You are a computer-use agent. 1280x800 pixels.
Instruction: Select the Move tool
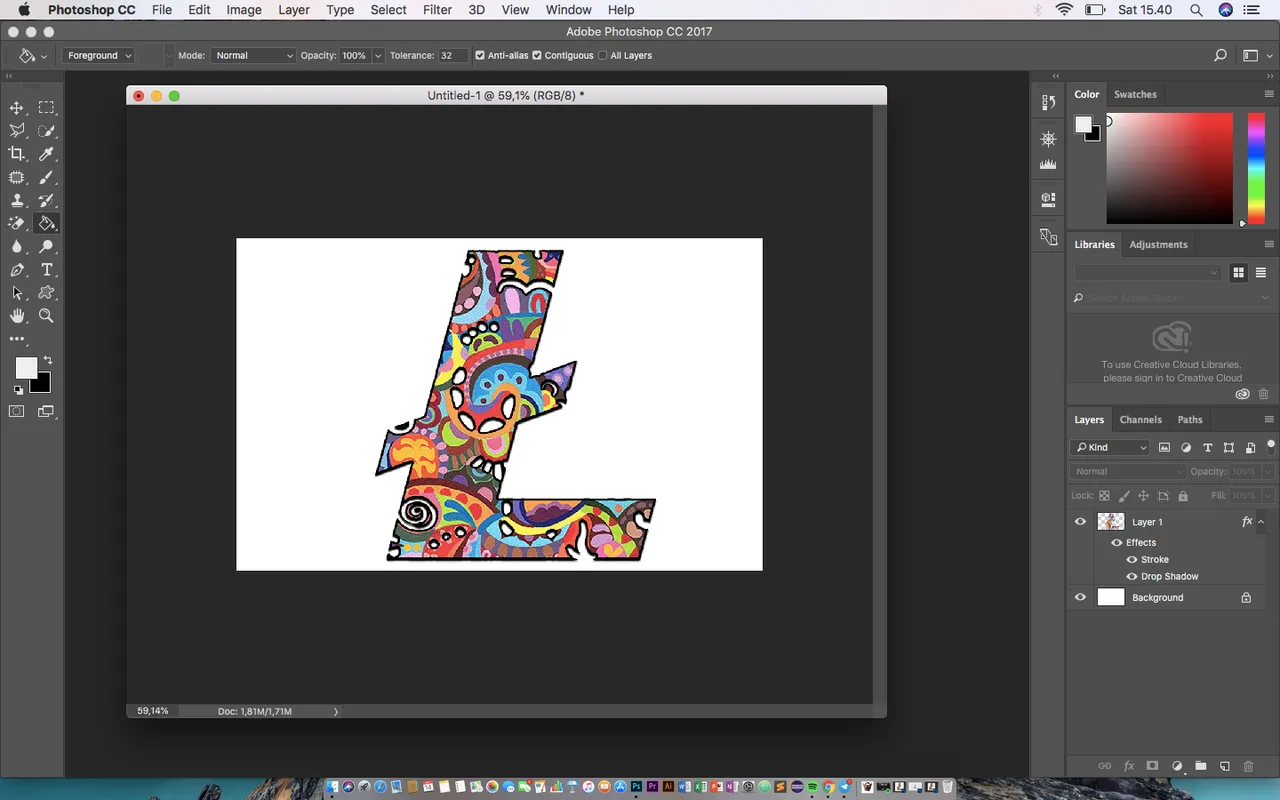point(17,108)
